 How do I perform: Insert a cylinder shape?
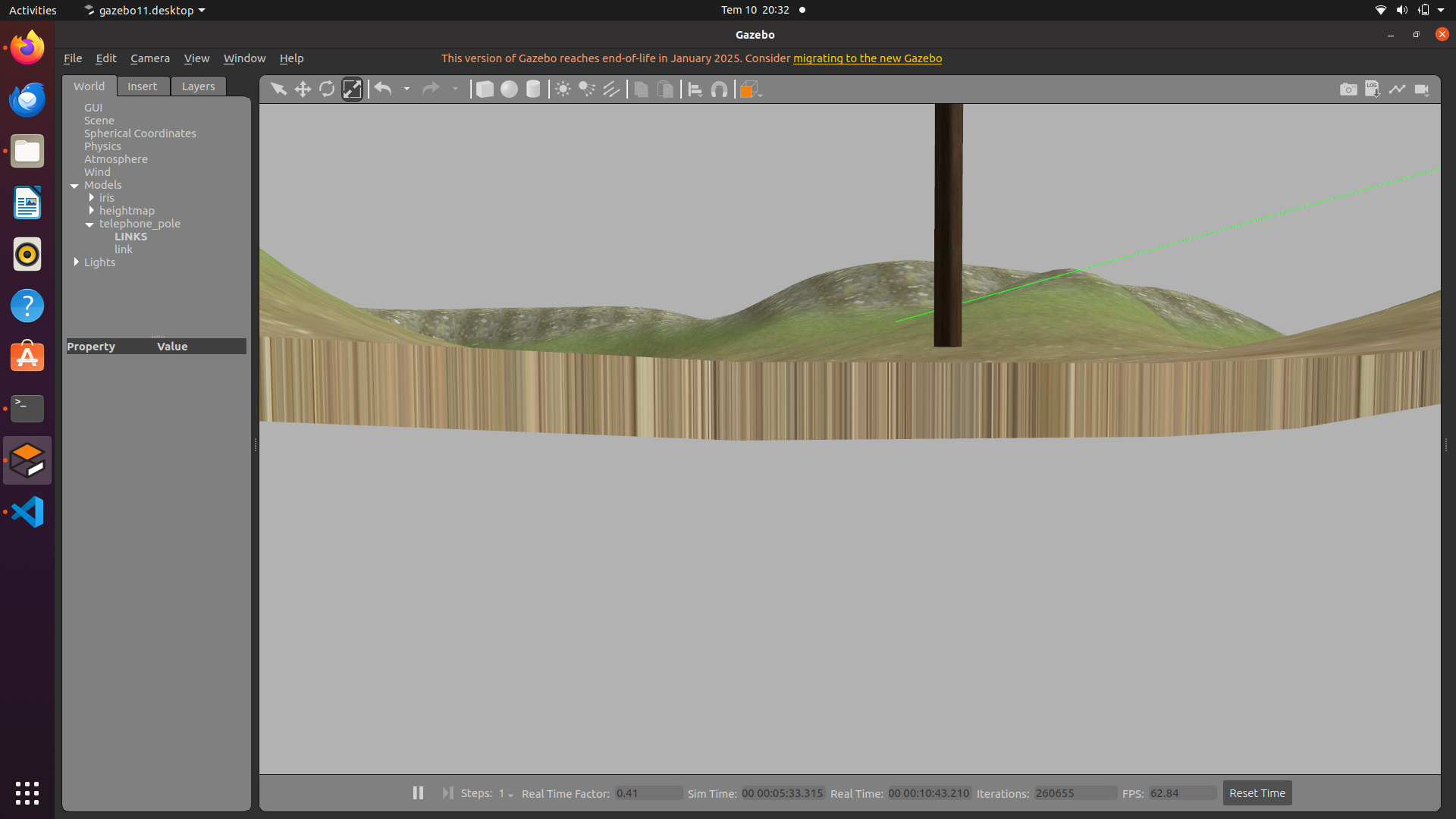click(x=533, y=89)
